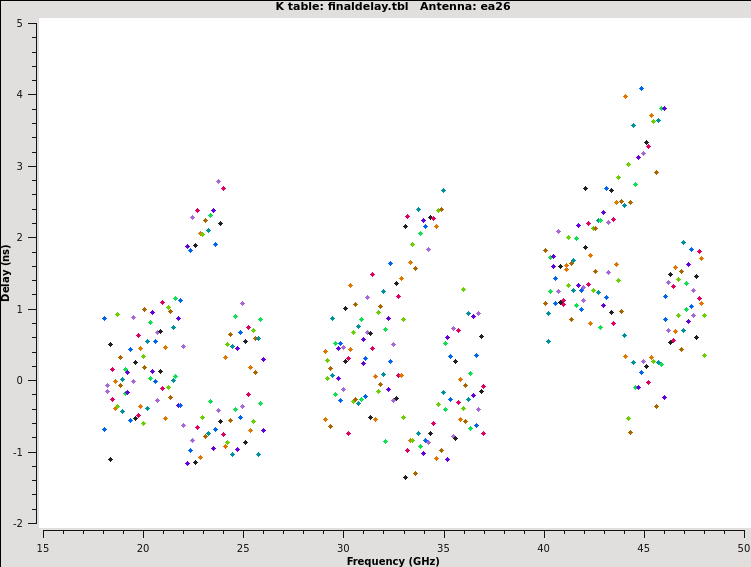Image resolution: width=751 pixels, height=567 pixels.
Task: Click the x-axis tick label '25'
Action: pyautogui.click(x=243, y=548)
